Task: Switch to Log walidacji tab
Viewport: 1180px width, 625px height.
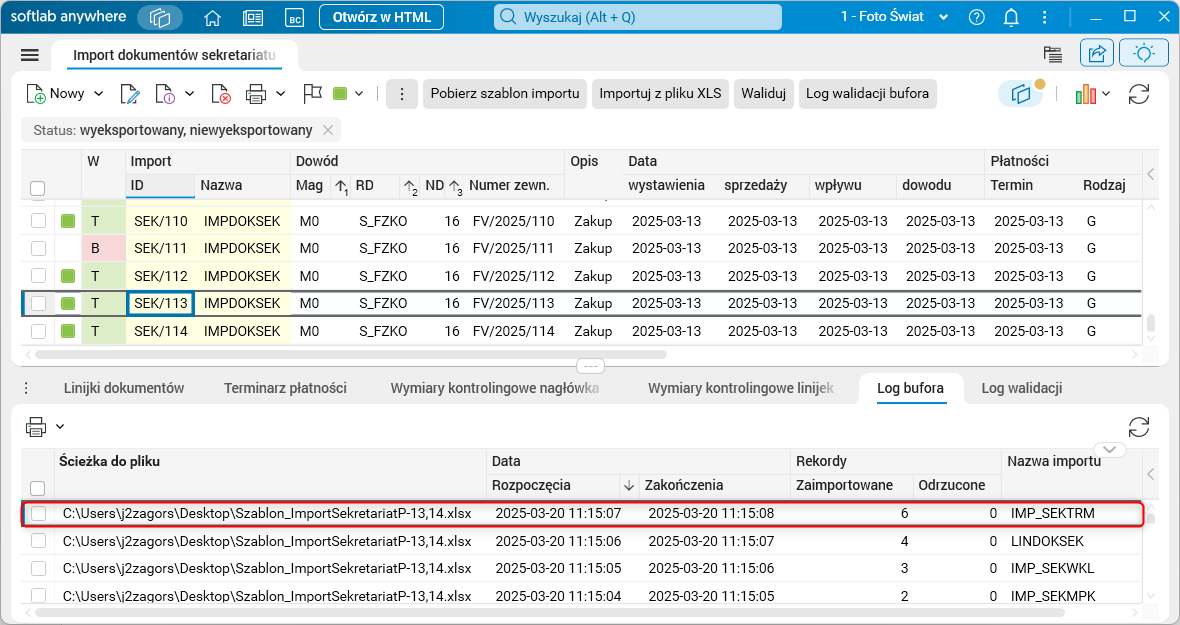Action: tap(1021, 388)
